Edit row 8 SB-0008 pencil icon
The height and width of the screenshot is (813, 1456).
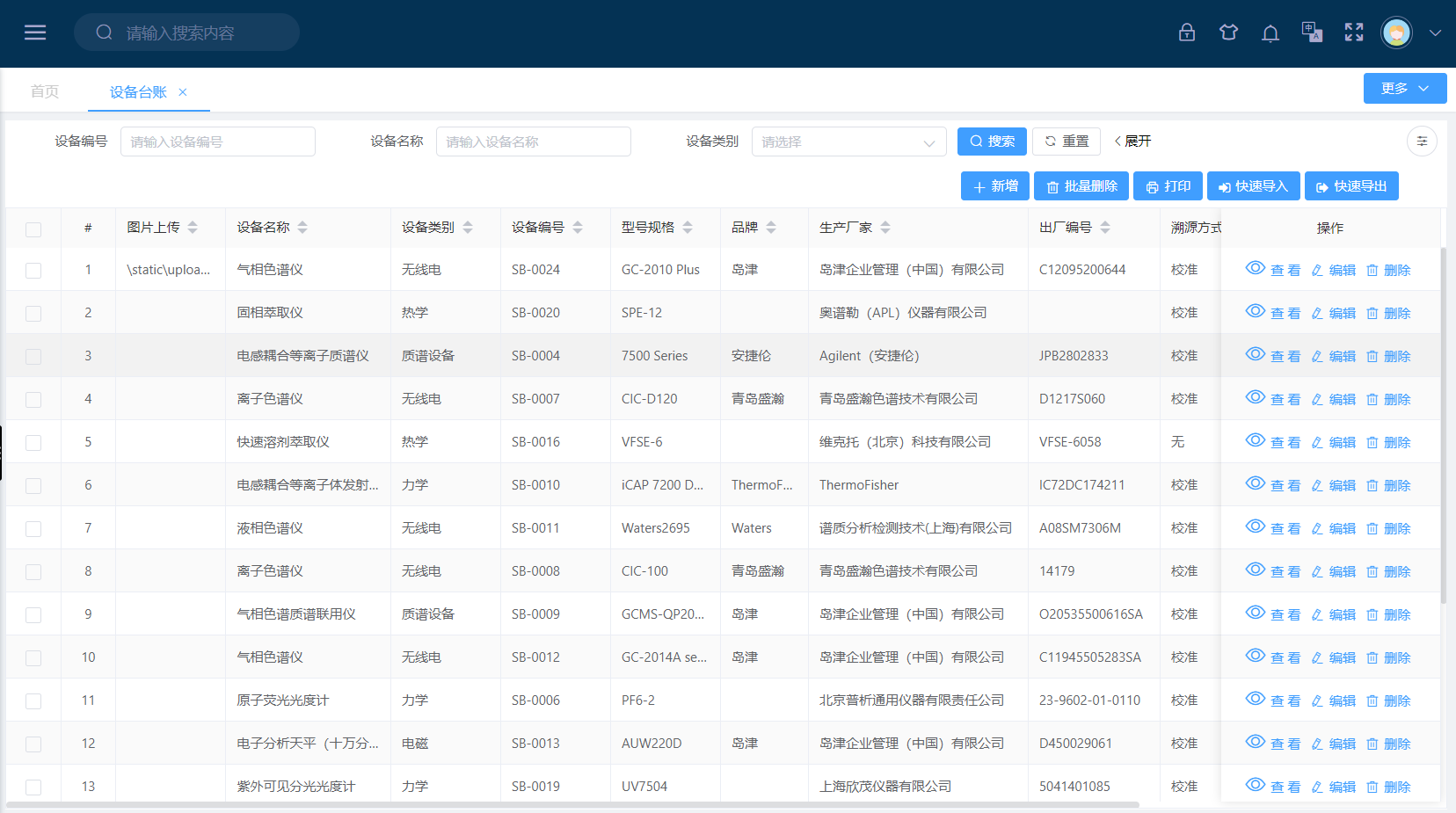point(1317,572)
